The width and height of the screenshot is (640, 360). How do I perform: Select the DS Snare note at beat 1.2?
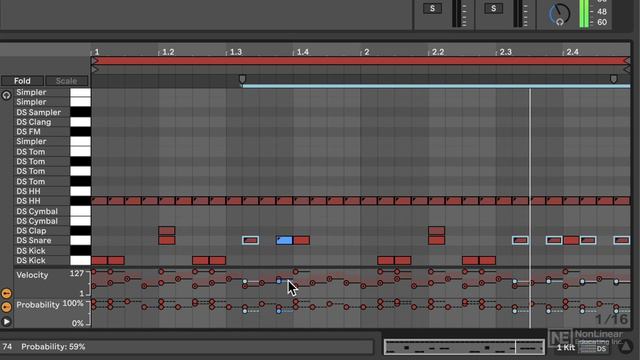pos(167,240)
